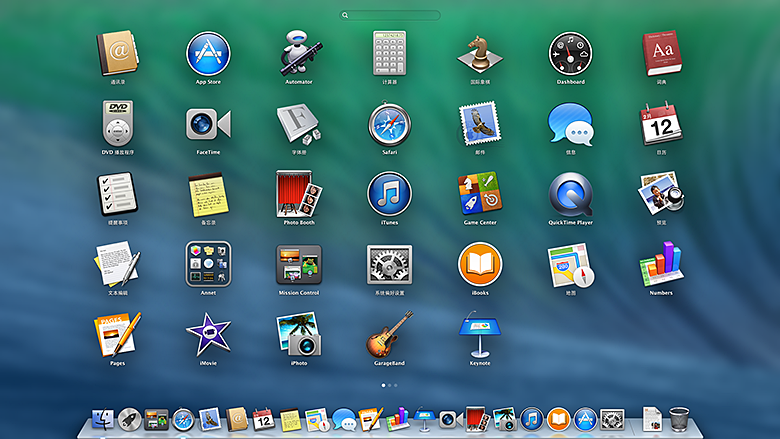Open System Preferences gear in the Dock
The width and height of the screenshot is (780, 439).
612,420
